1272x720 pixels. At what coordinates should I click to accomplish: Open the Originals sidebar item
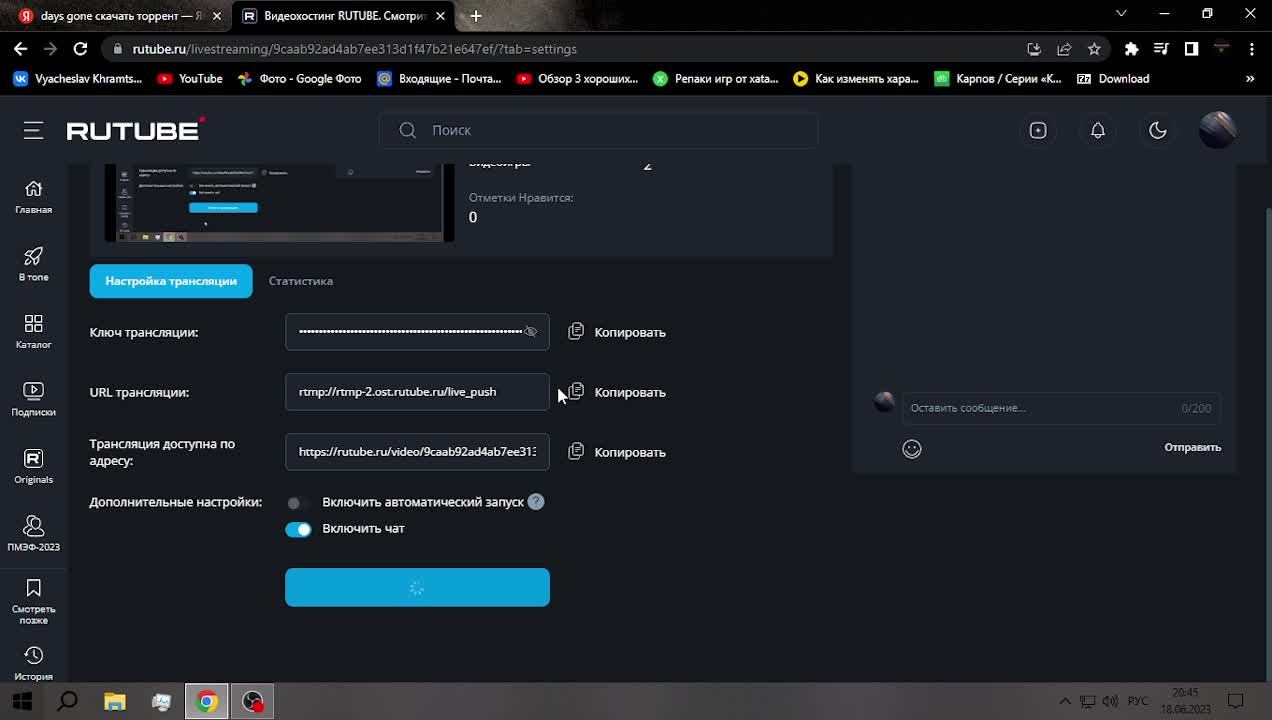33,467
